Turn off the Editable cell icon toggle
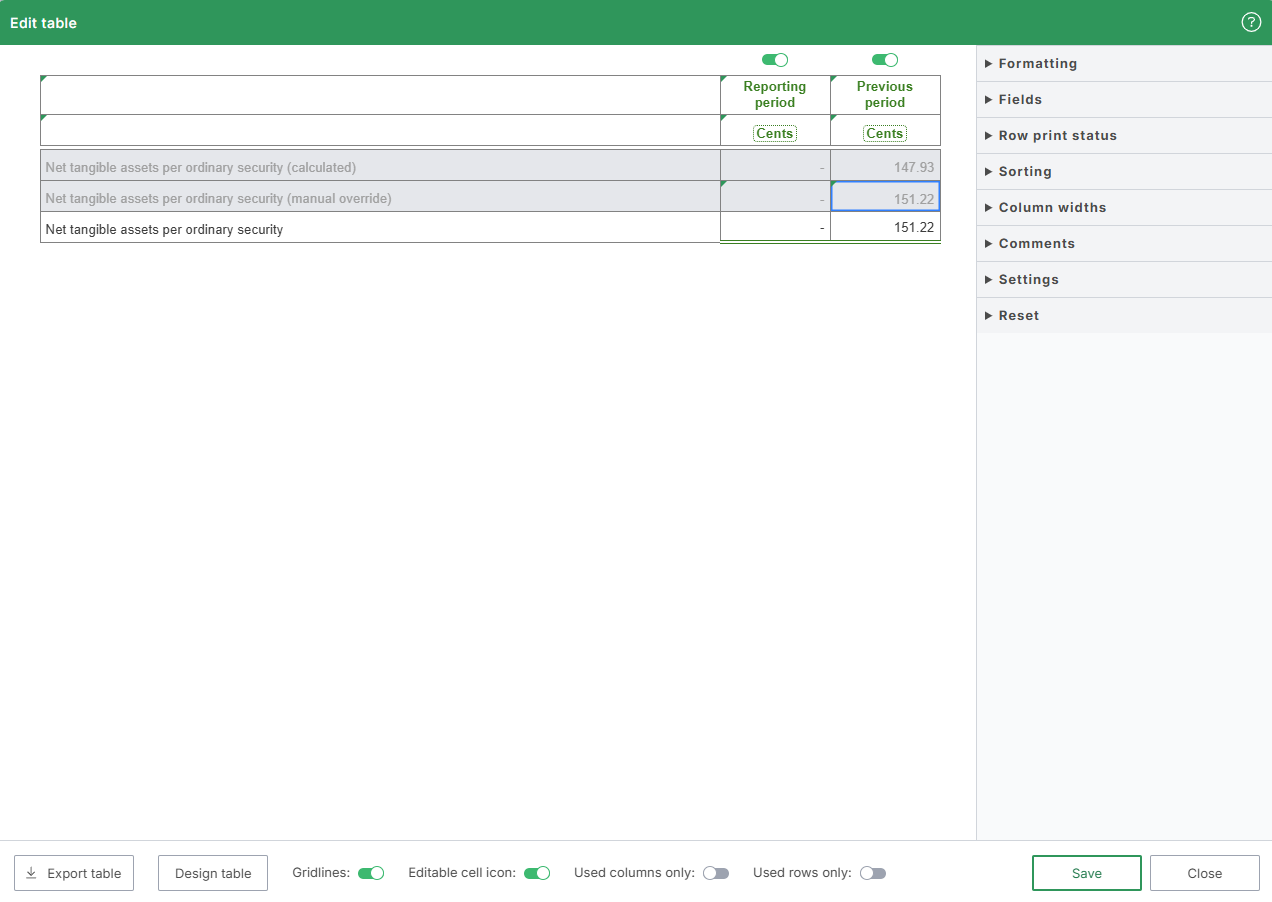 point(537,873)
